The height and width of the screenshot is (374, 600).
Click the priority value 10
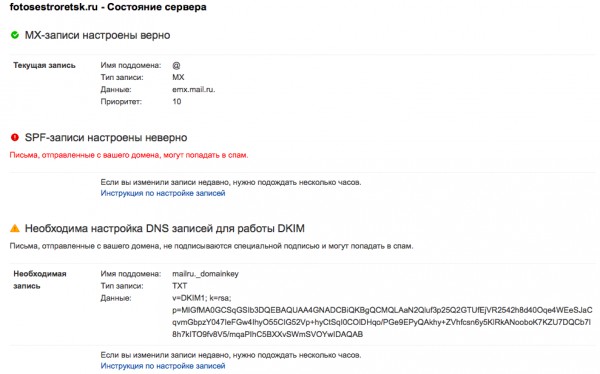click(x=176, y=102)
